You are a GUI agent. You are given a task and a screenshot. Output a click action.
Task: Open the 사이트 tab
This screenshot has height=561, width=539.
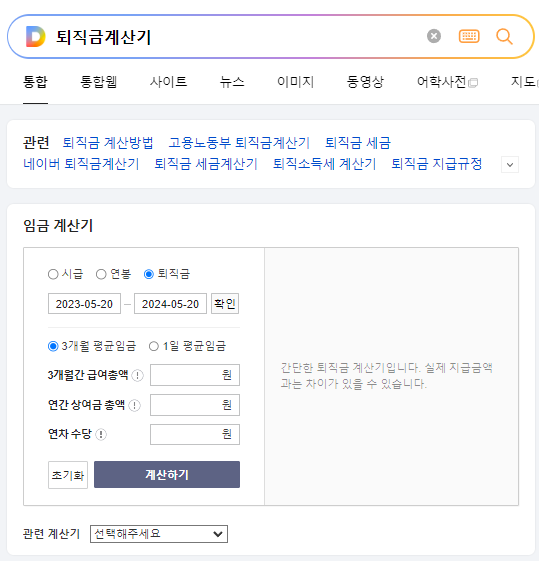click(168, 82)
